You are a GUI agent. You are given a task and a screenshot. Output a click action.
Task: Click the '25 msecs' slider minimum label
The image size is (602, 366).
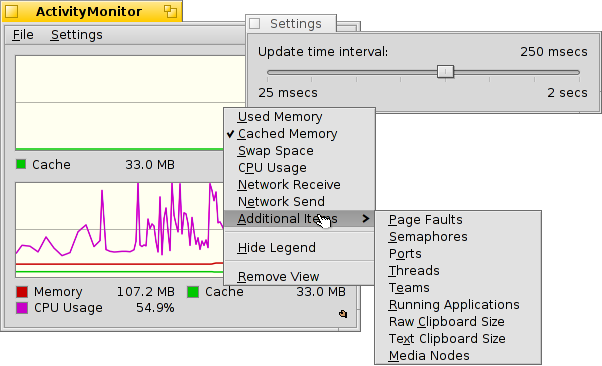click(x=288, y=93)
